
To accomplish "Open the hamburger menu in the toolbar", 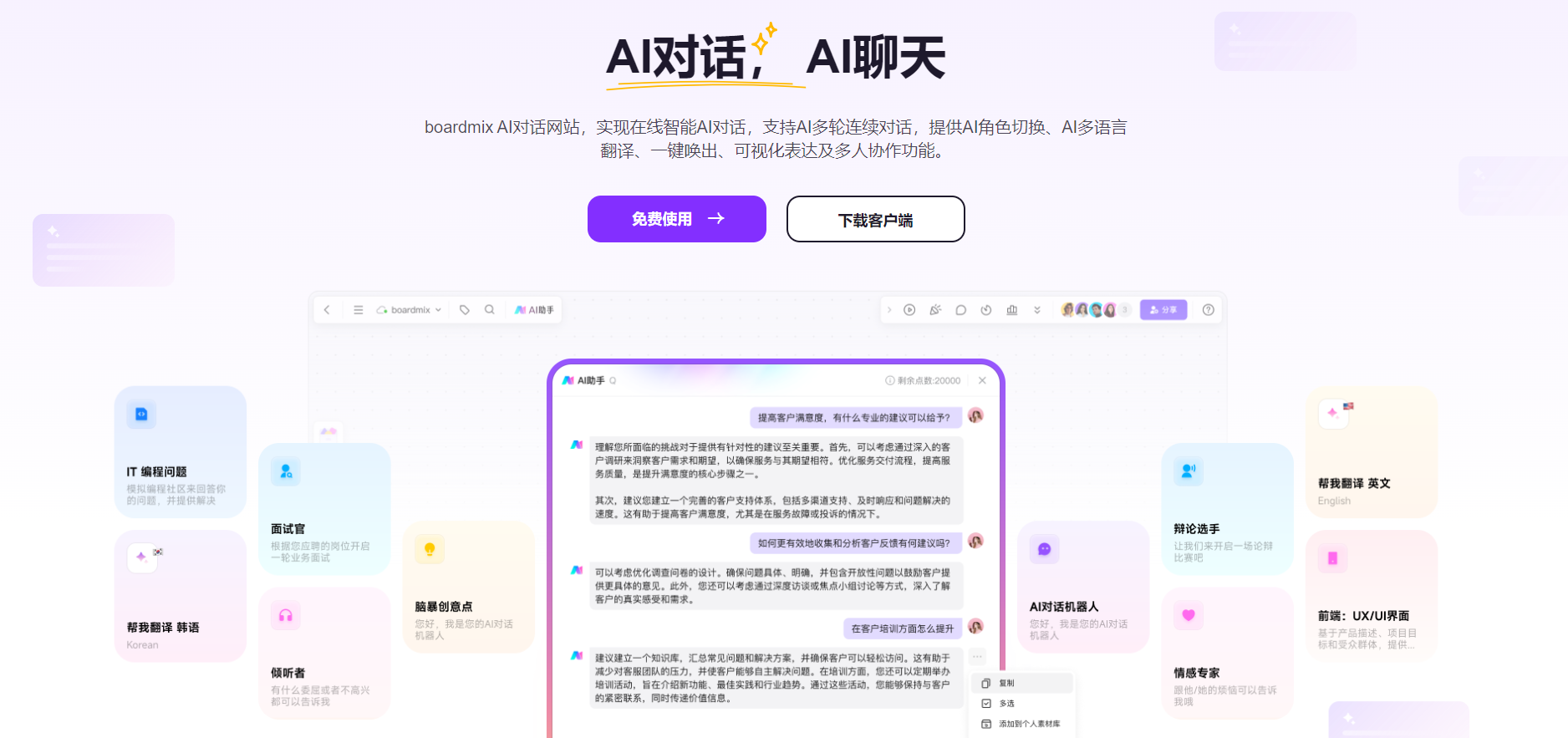I will pyautogui.click(x=358, y=310).
